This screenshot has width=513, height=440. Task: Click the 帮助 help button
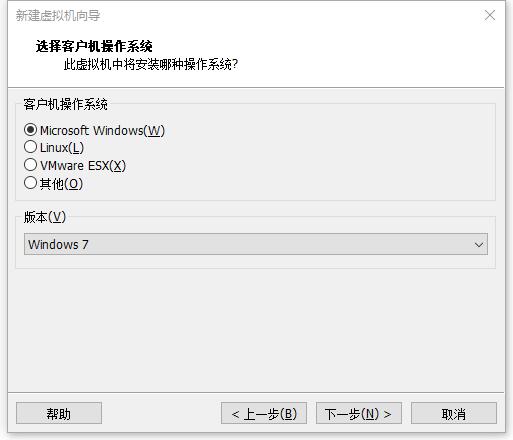[x=59, y=413]
